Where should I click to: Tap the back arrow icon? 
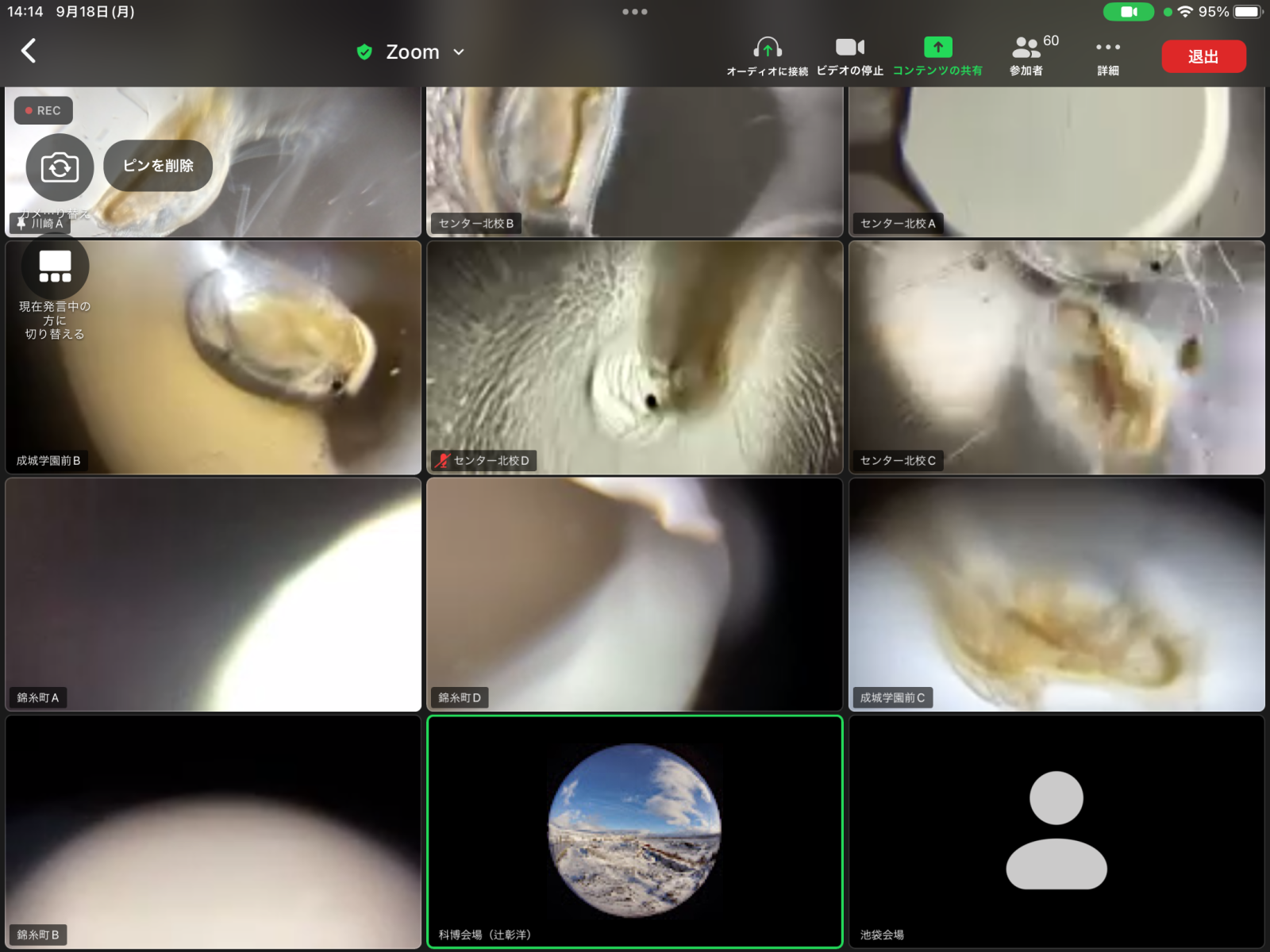tap(29, 51)
